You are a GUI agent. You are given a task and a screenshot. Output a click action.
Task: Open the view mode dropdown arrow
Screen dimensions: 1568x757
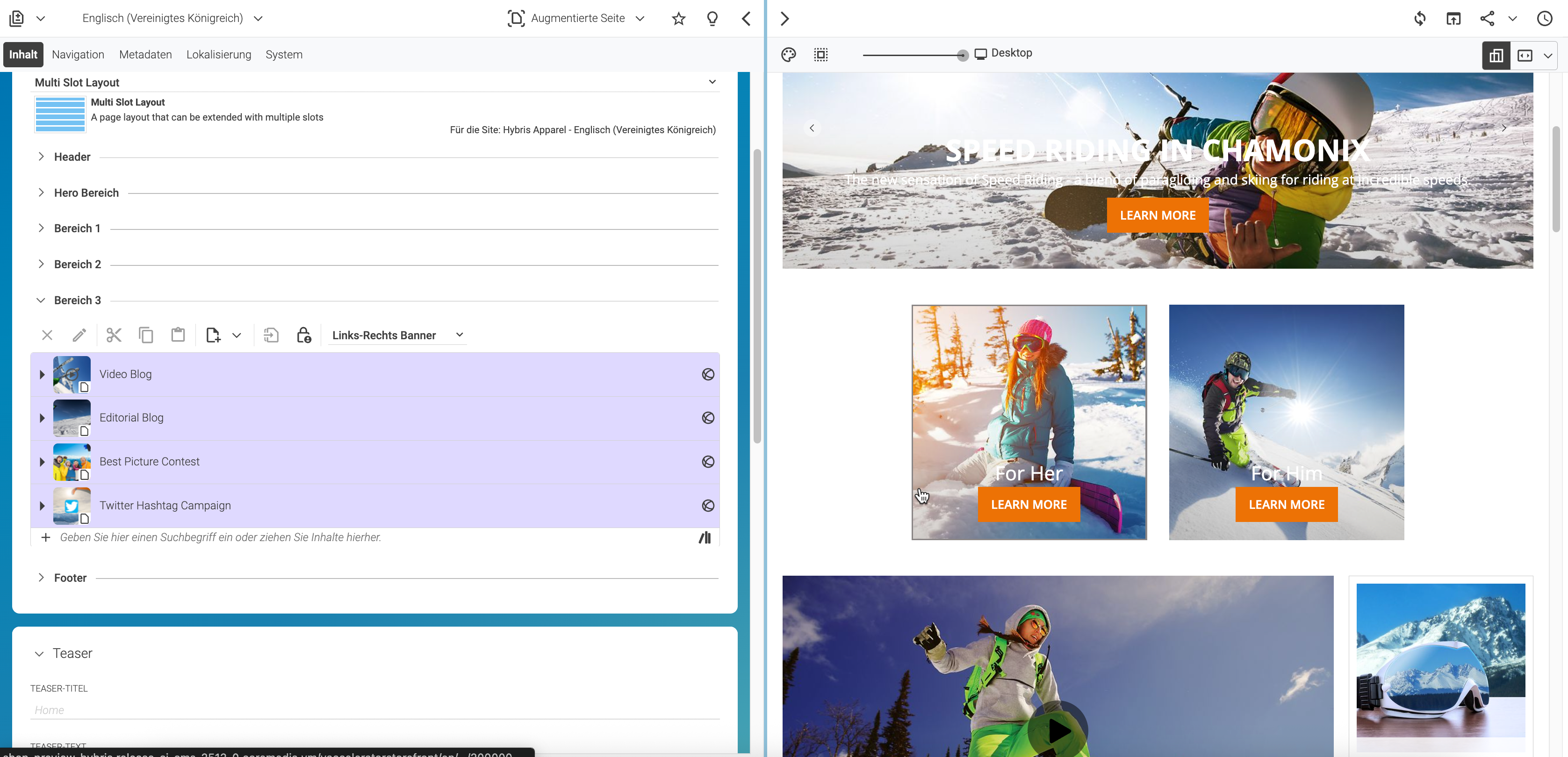click(x=1547, y=56)
